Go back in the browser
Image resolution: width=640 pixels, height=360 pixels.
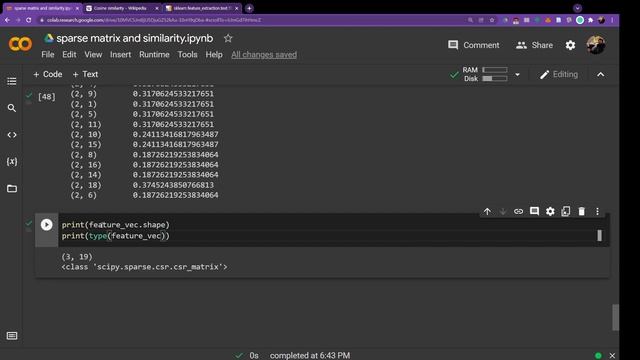7,20
